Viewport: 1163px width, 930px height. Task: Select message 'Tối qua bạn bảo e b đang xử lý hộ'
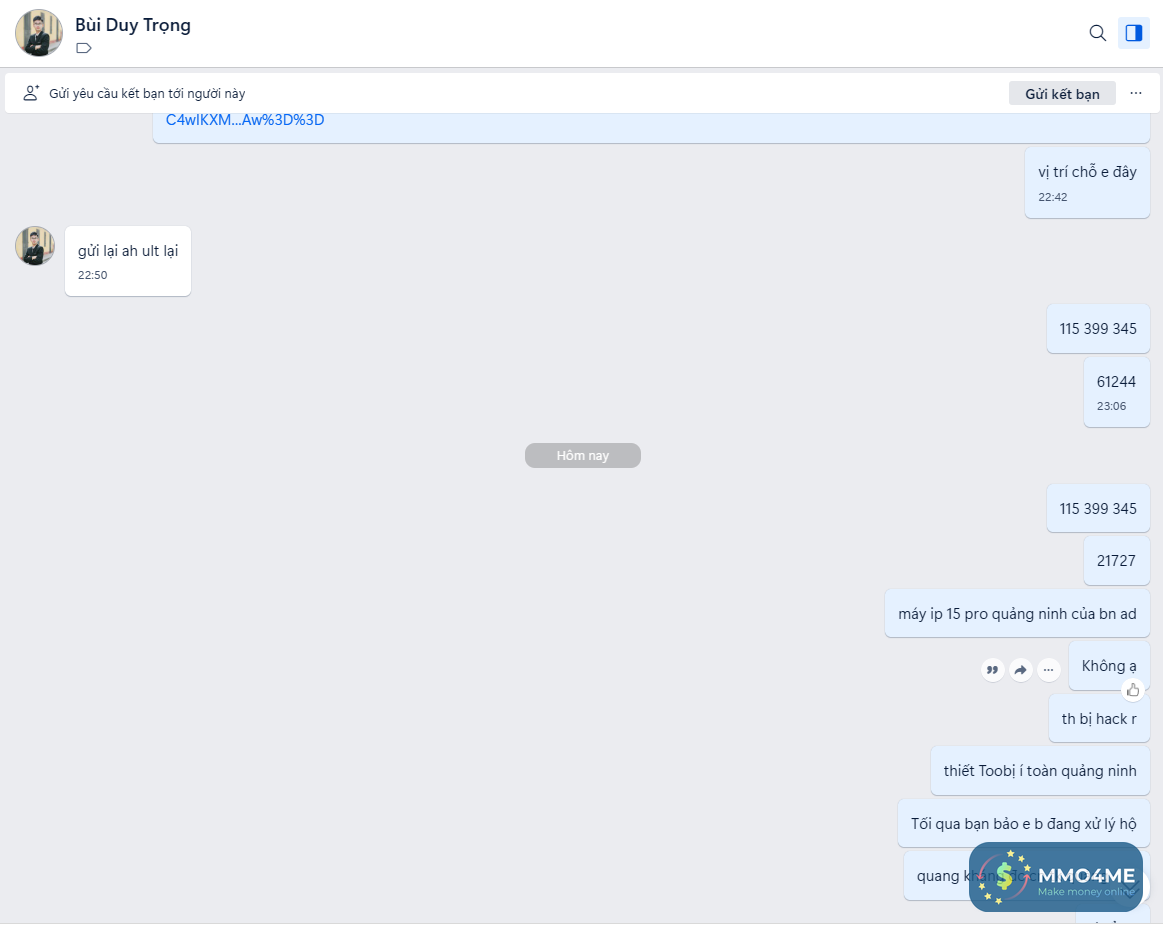1024,823
